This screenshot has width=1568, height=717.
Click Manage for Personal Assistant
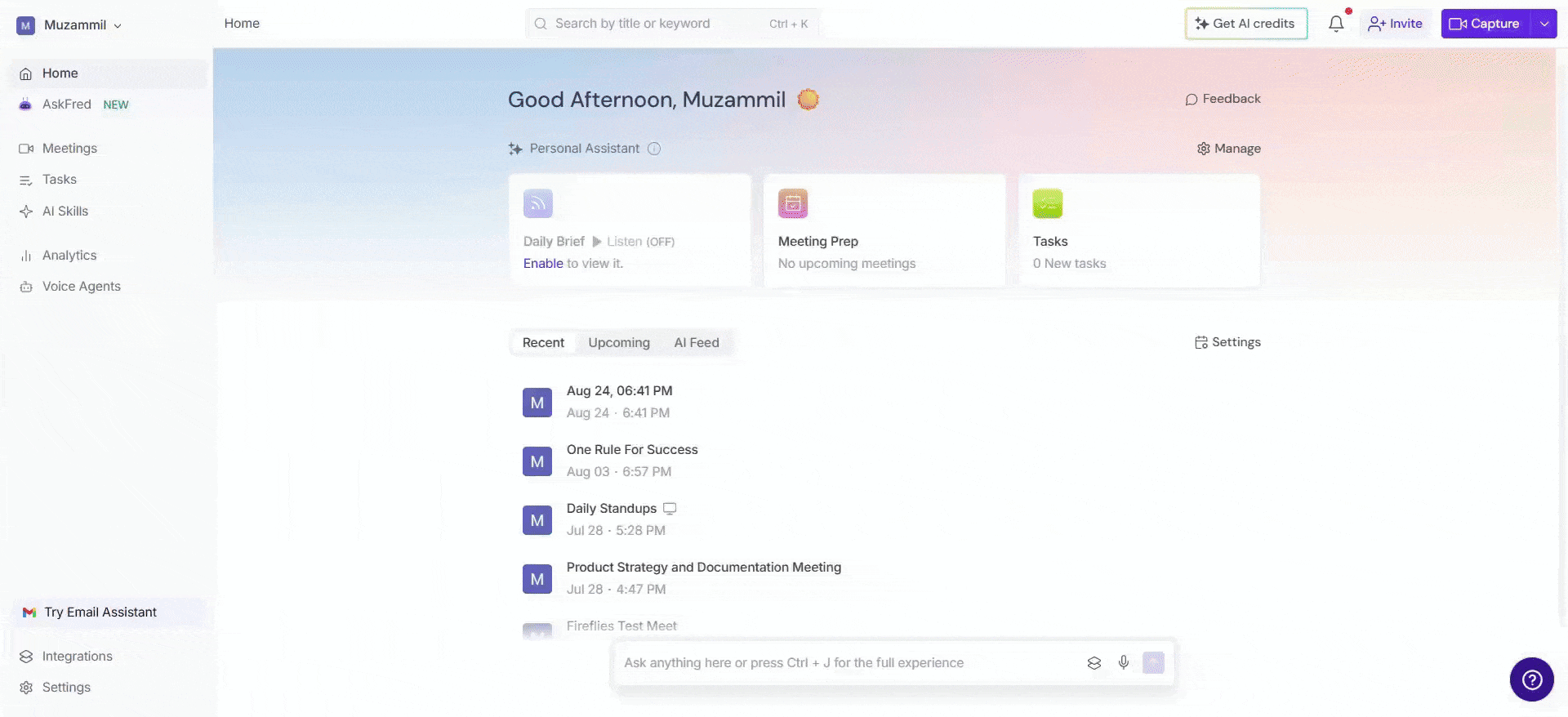1228,149
